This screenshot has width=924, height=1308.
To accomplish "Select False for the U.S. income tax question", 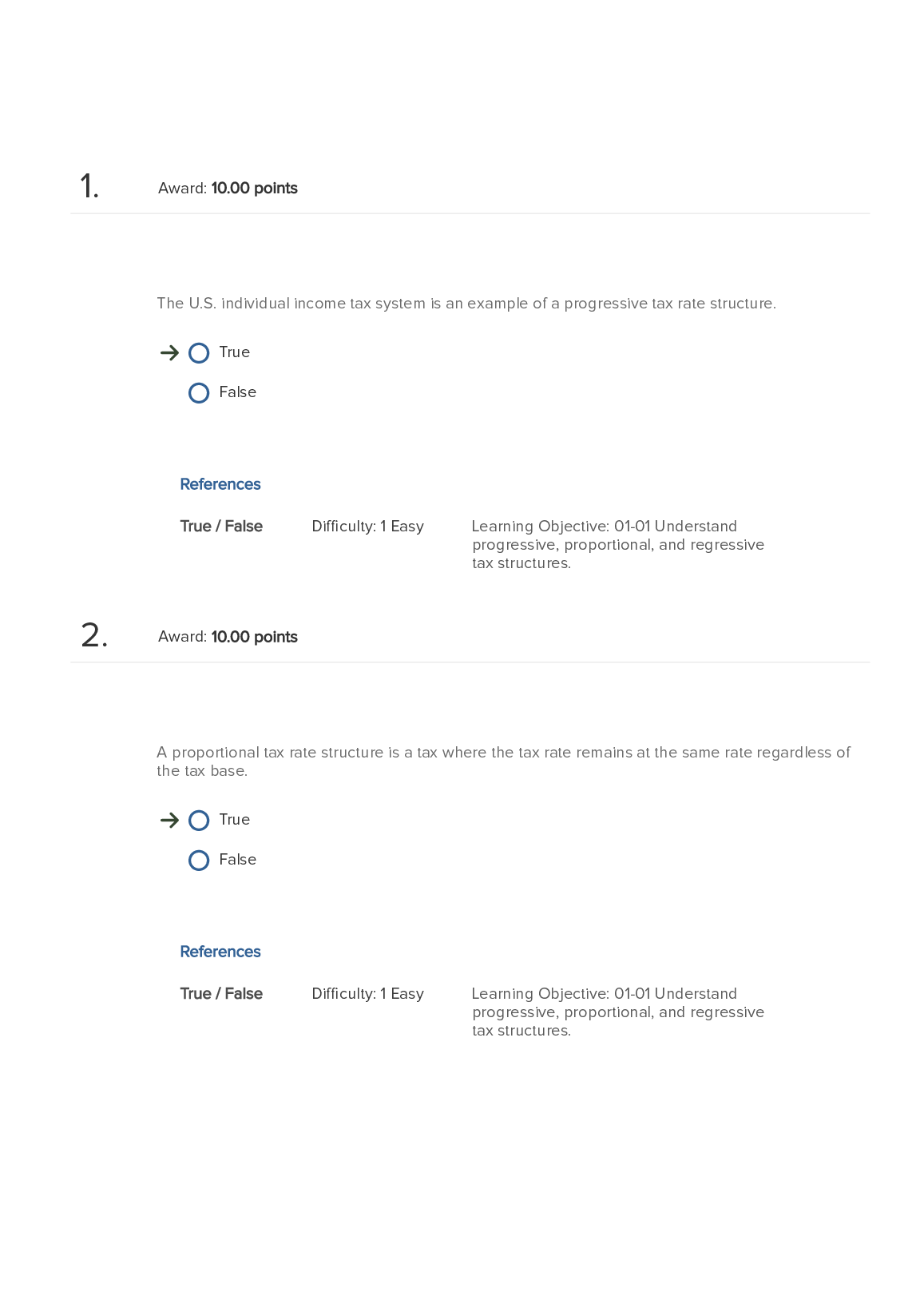I will pyautogui.click(x=199, y=393).
